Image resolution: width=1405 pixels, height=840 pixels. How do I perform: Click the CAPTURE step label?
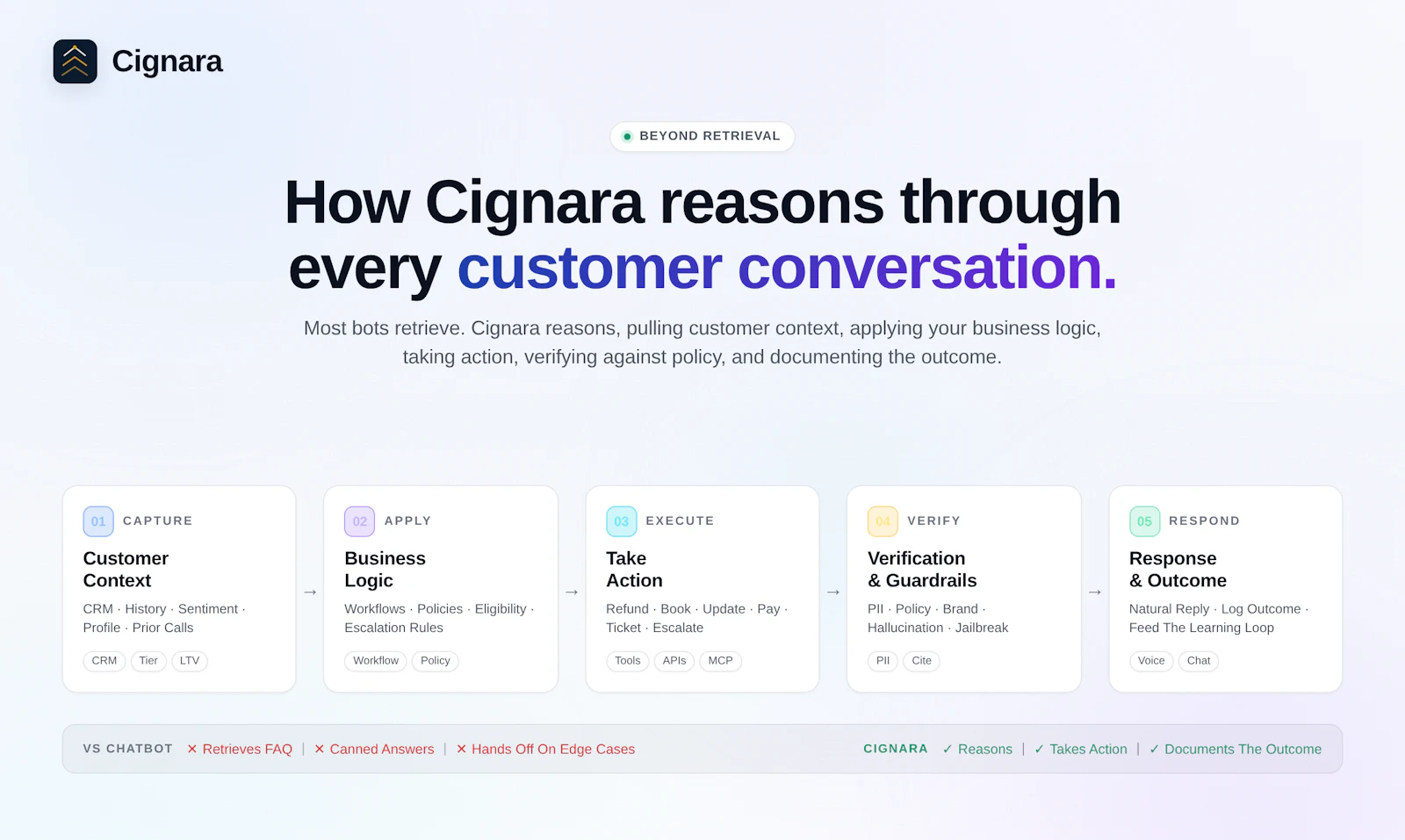(x=157, y=521)
